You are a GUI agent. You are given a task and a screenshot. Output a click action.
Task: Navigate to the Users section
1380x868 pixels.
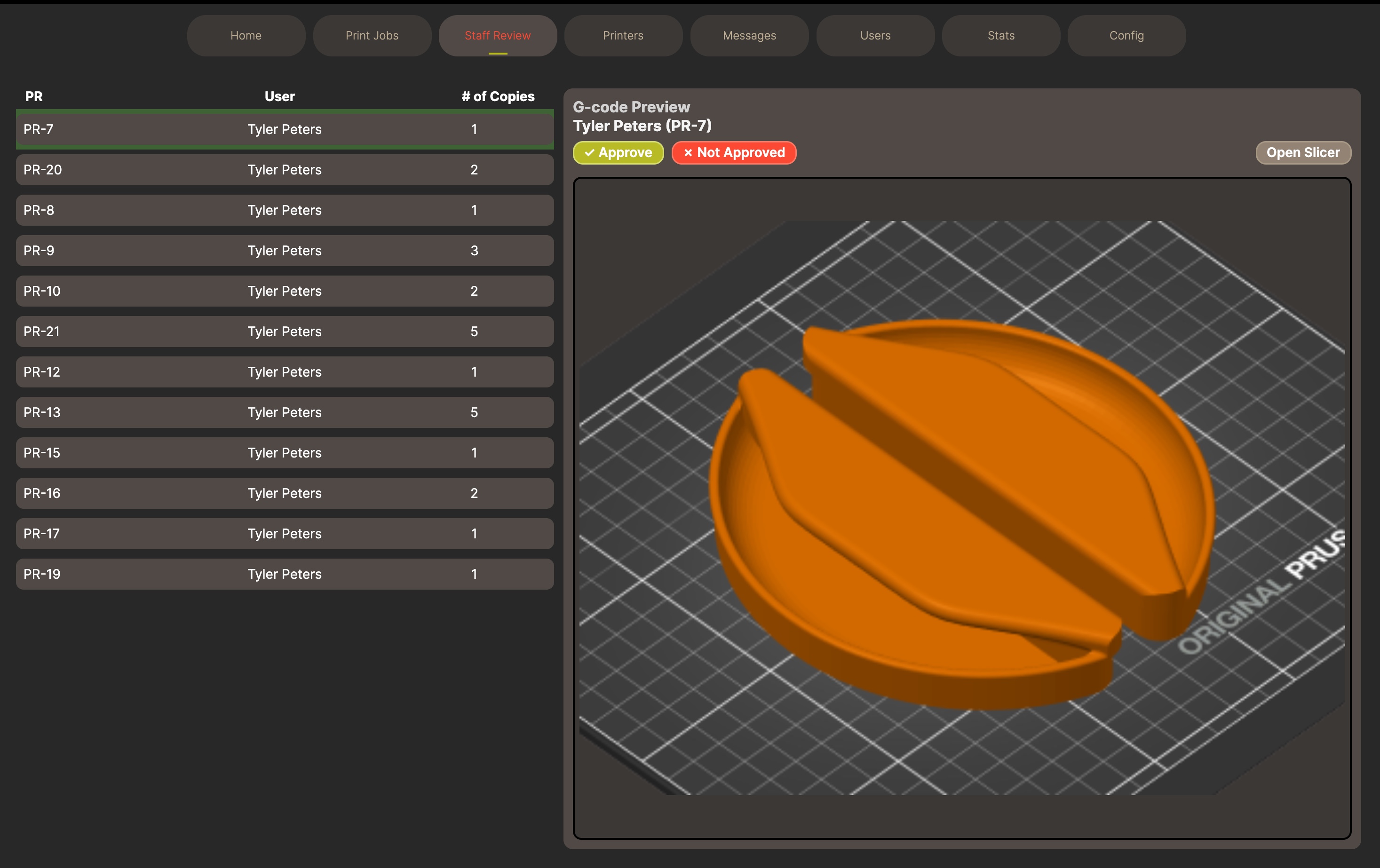tap(874, 35)
